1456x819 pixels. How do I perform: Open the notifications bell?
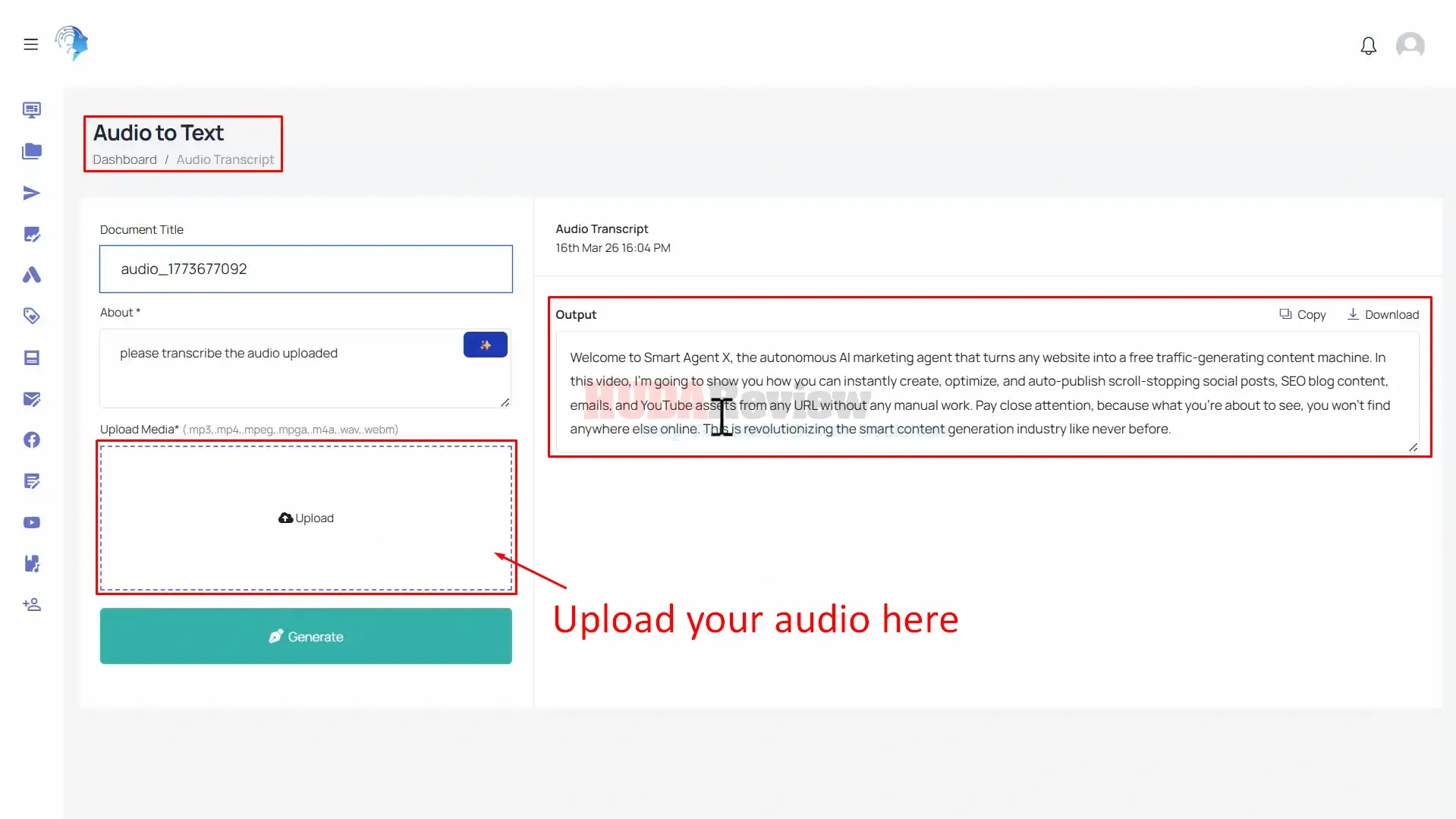tap(1368, 46)
